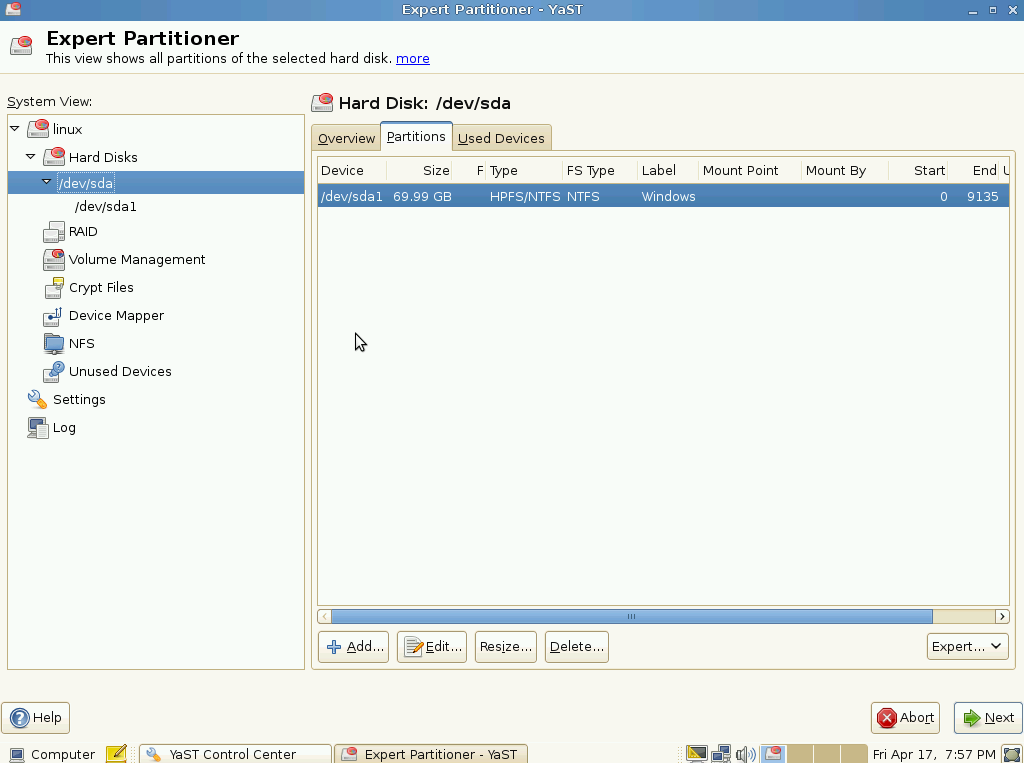Image resolution: width=1024 pixels, height=763 pixels.
Task: Click the 'Windows' label cell
Action: [x=668, y=197]
